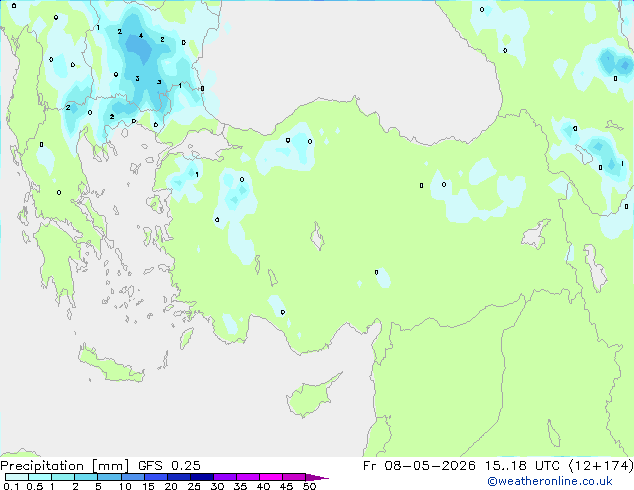
Task: Click the legend scale label '35'
Action: 240,486
